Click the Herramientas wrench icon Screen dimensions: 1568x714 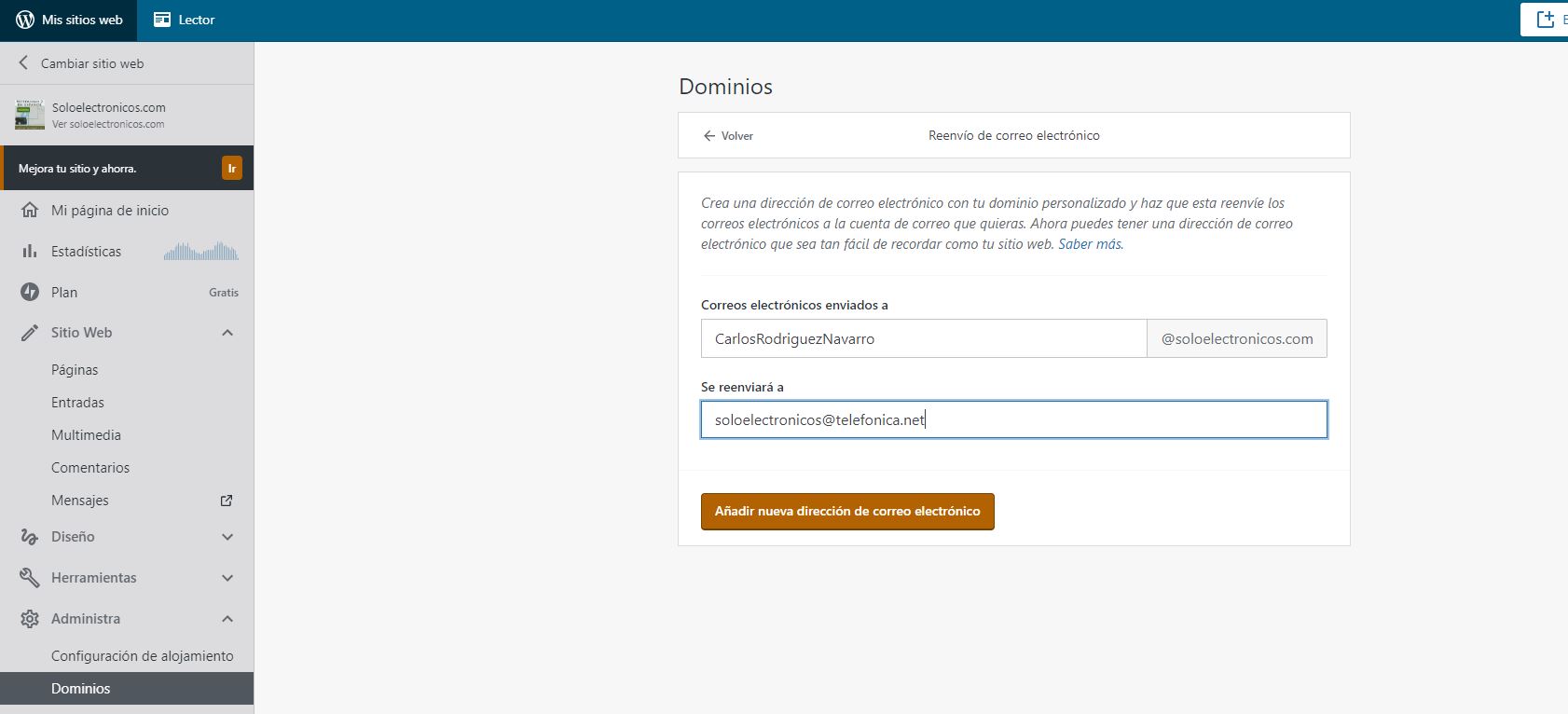30,578
